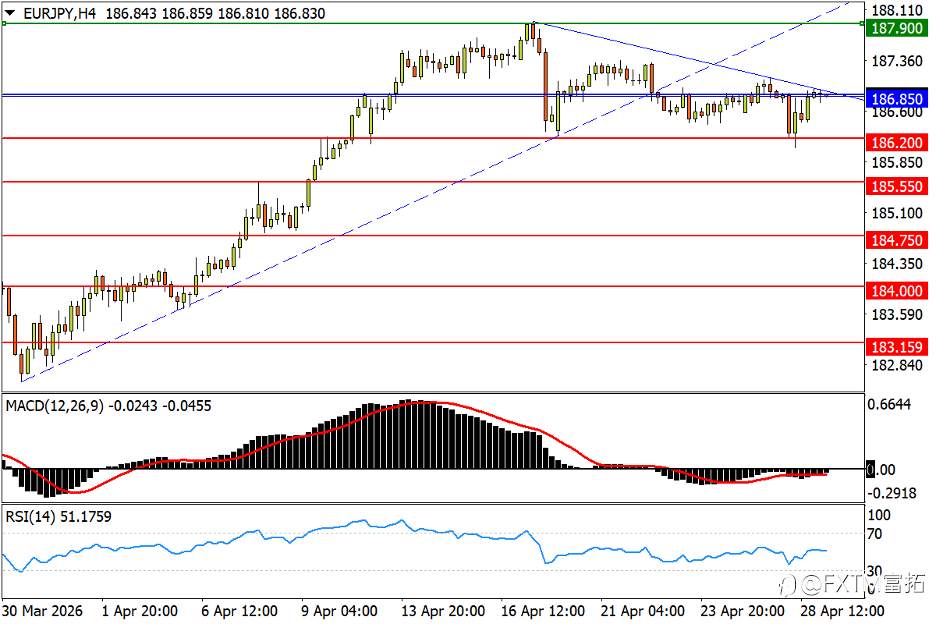This screenshot has height=624, width=936.
Task: Click the red 186.200 level label
Action: click(897, 142)
